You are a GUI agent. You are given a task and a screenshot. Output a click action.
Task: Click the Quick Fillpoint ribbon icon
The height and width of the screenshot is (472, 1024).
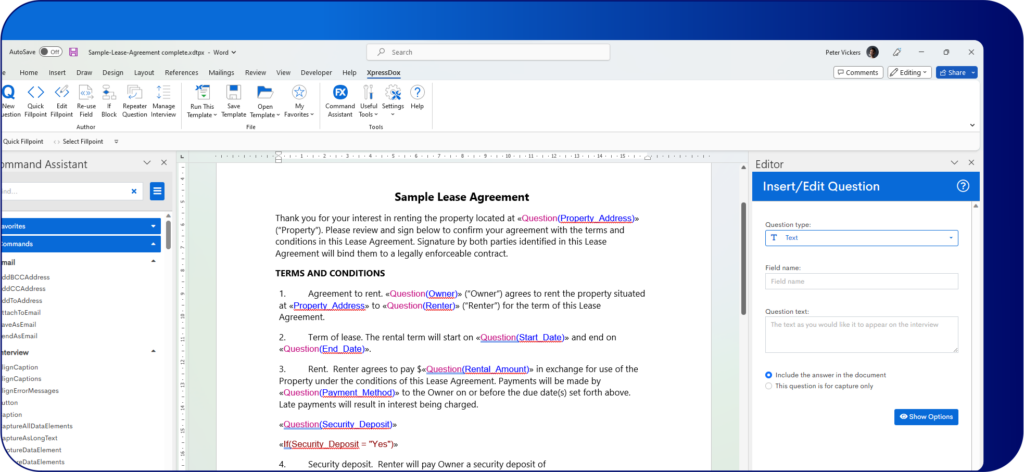(x=35, y=92)
